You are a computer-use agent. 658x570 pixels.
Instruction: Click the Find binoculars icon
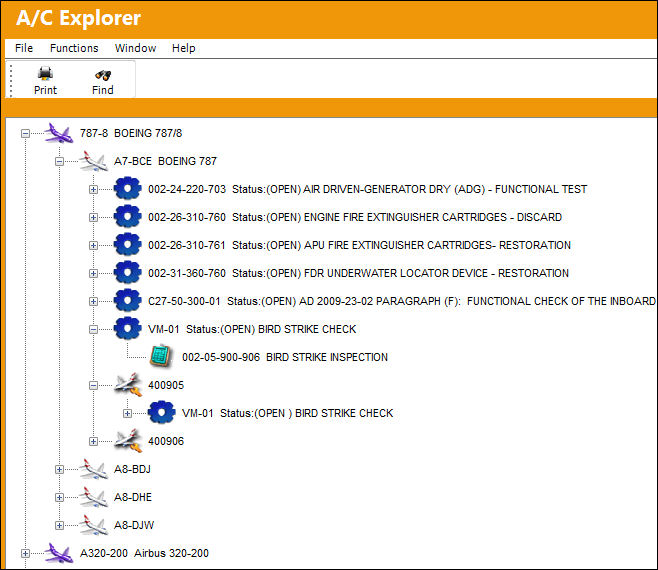coord(103,75)
